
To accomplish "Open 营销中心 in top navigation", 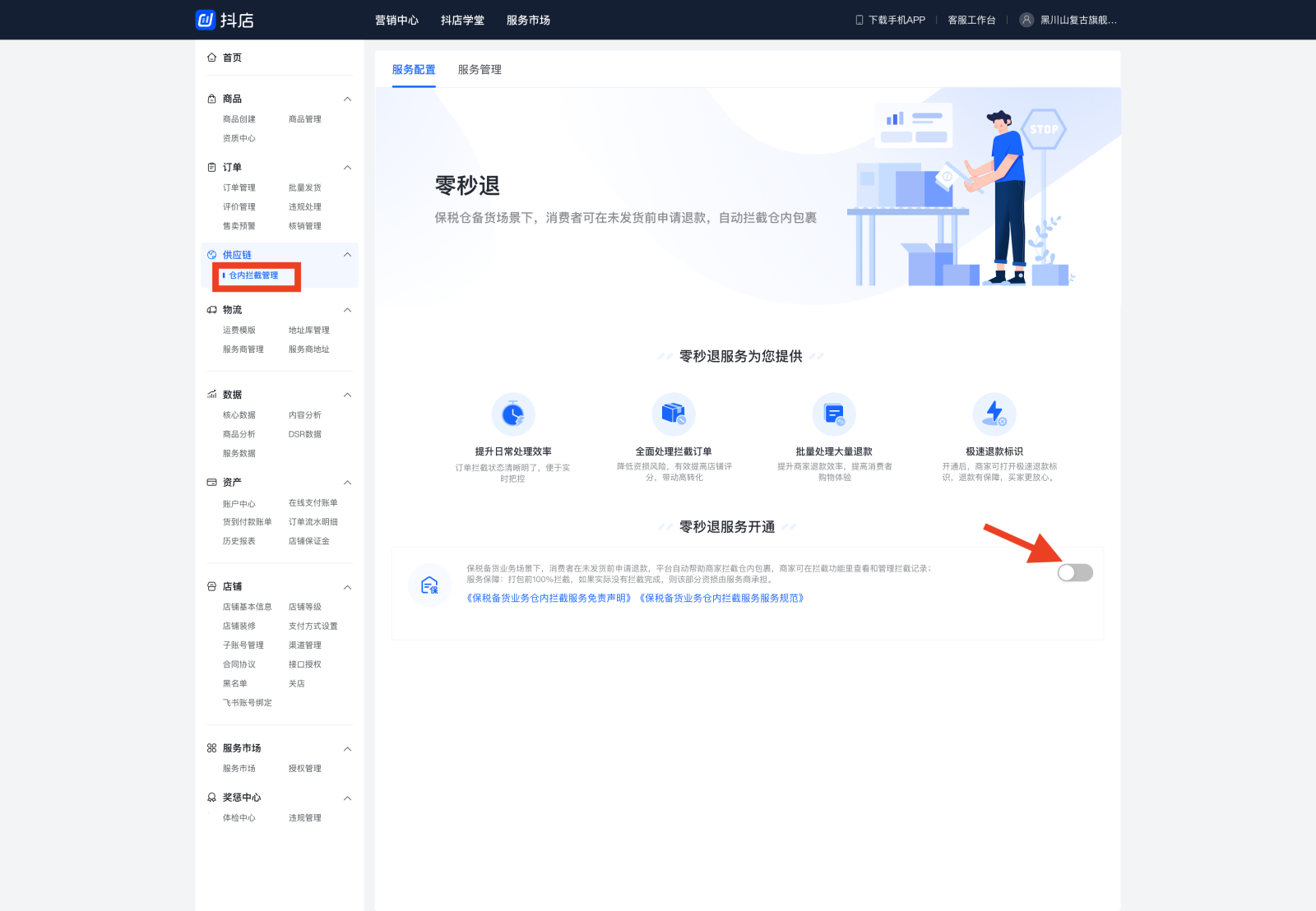I will [396, 20].
